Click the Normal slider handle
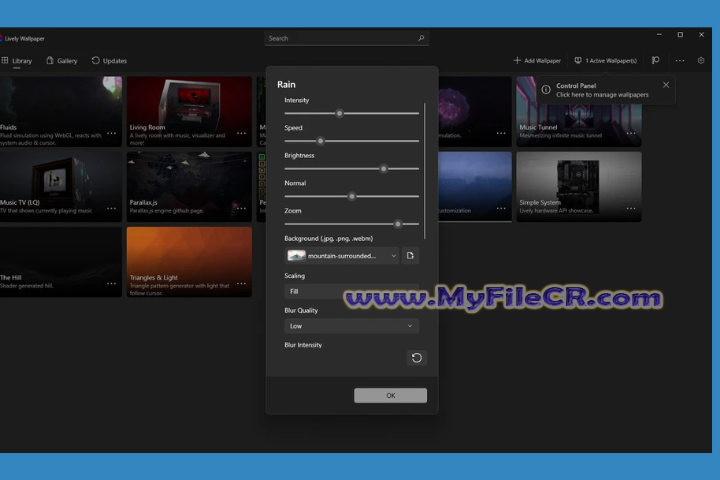 (x=352, y=196)
